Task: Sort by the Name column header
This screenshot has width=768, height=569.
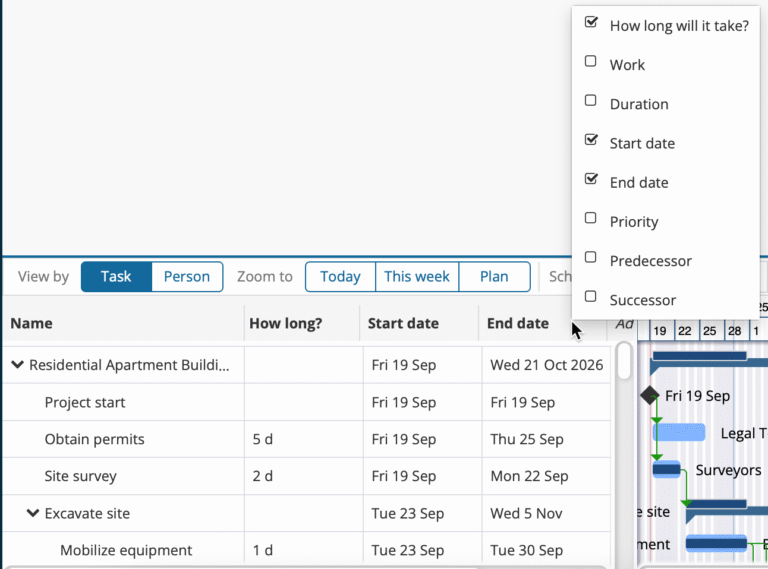Action: (x=32, y=323)
